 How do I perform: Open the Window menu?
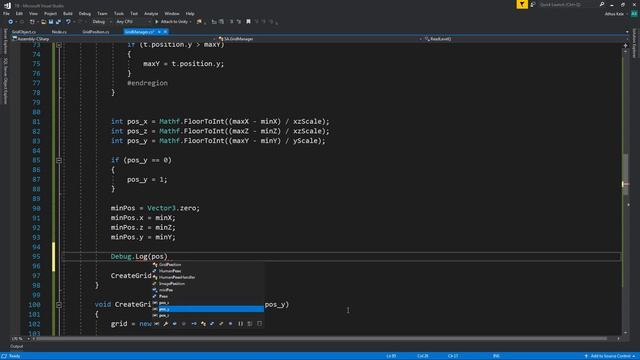click(x=172, y=13)
